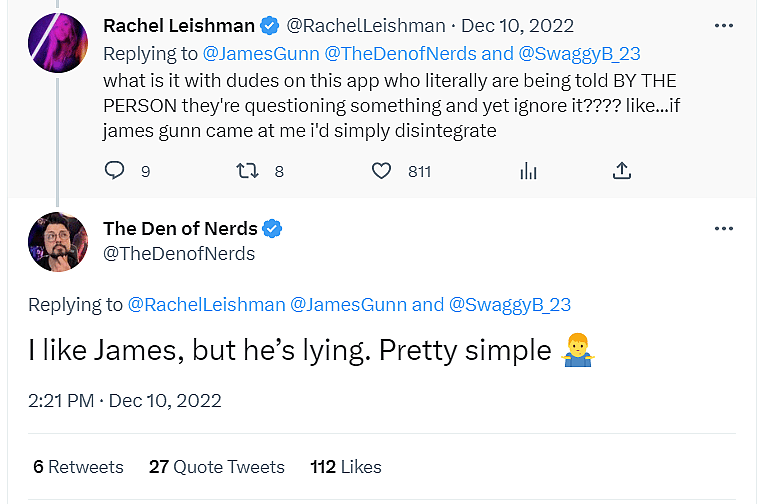This screenshot has height=504, width=764.
Task: View the 112 Likes list
Action: (x=346, y=467)
